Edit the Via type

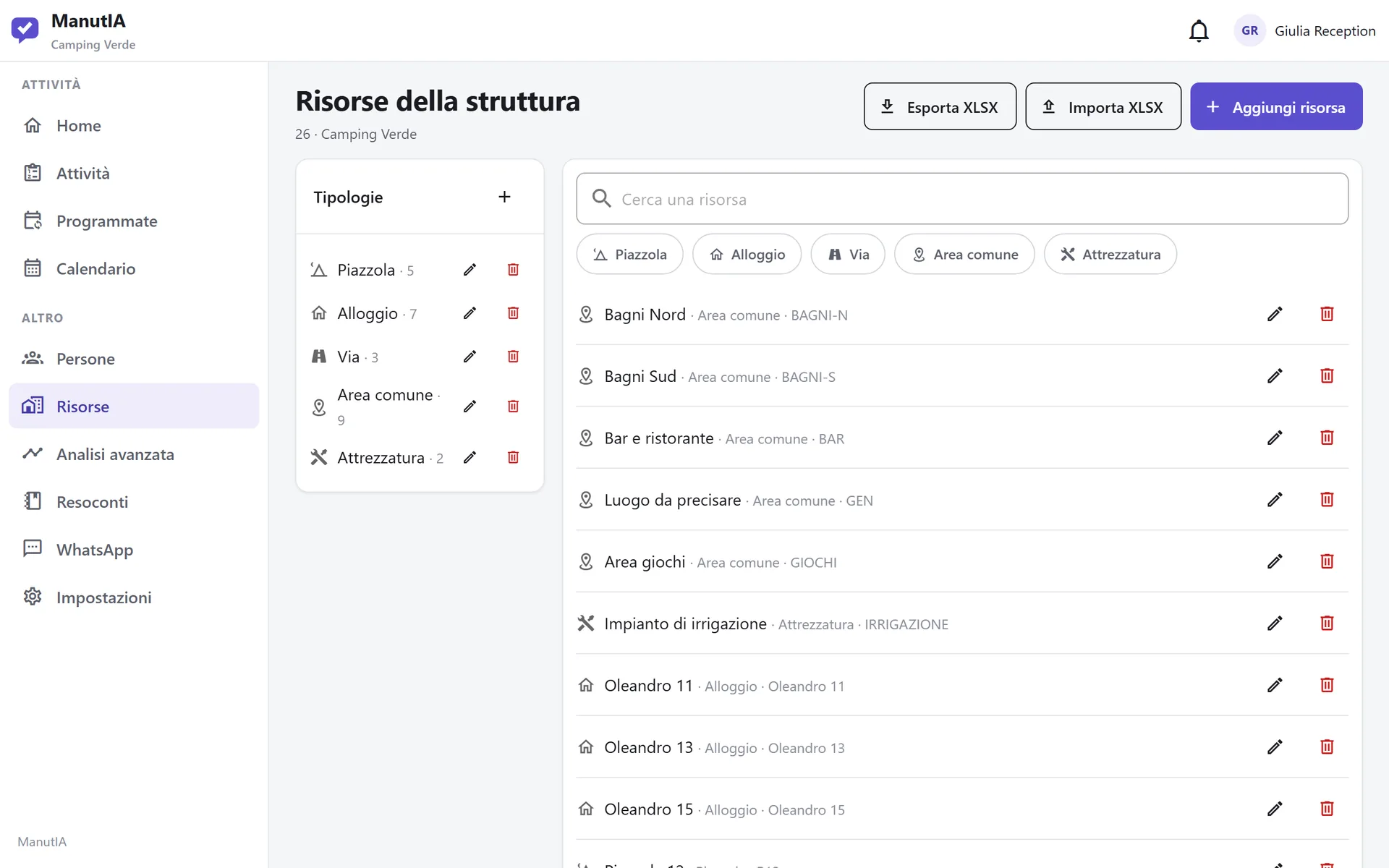pos(470,357)
